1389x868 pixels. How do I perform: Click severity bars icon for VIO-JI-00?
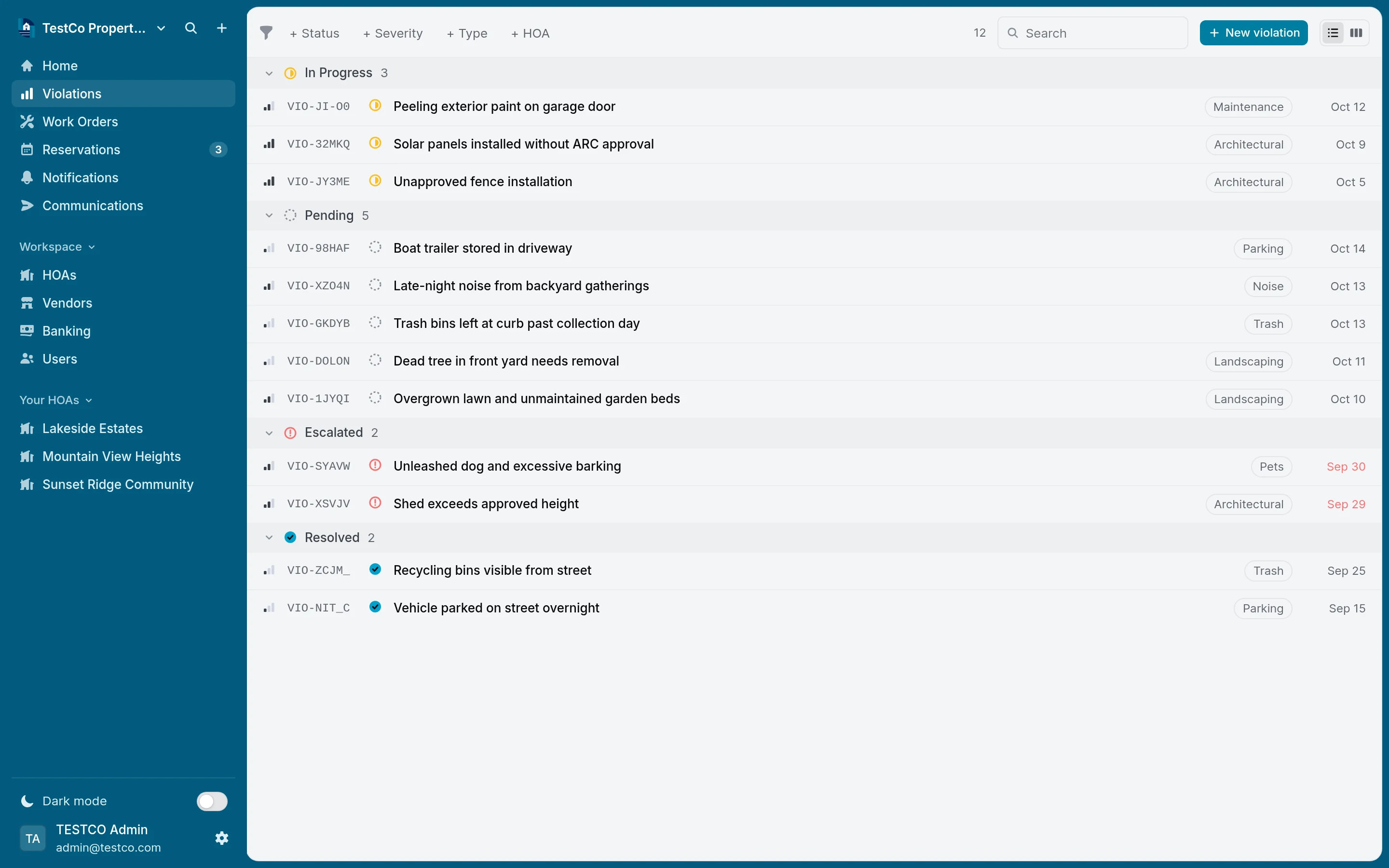pos(269,107)
